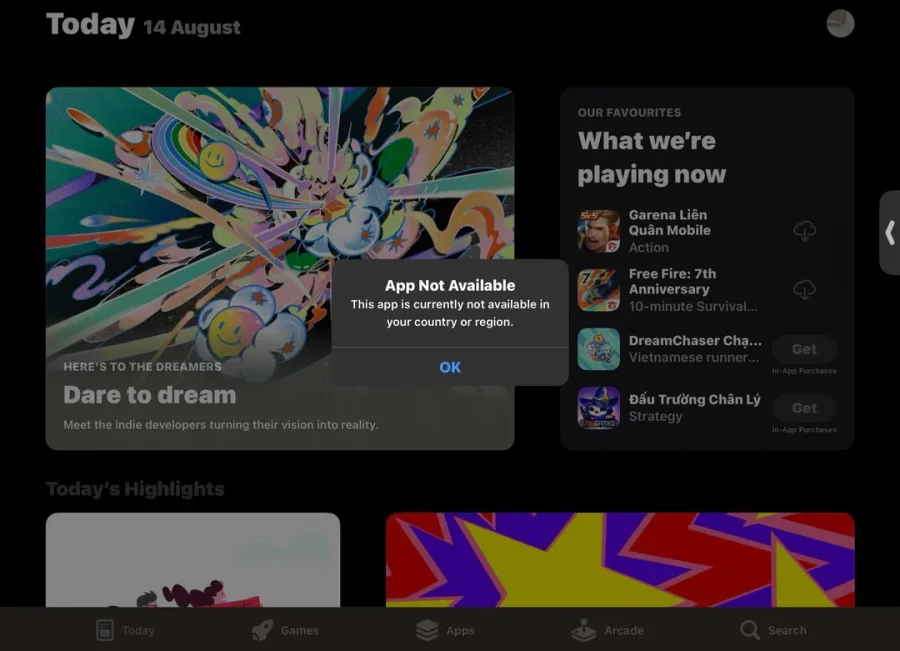Select the DreamChaser title text
Image resolution: width=900 pixels, height=651 pixels.
click(695, 340)
